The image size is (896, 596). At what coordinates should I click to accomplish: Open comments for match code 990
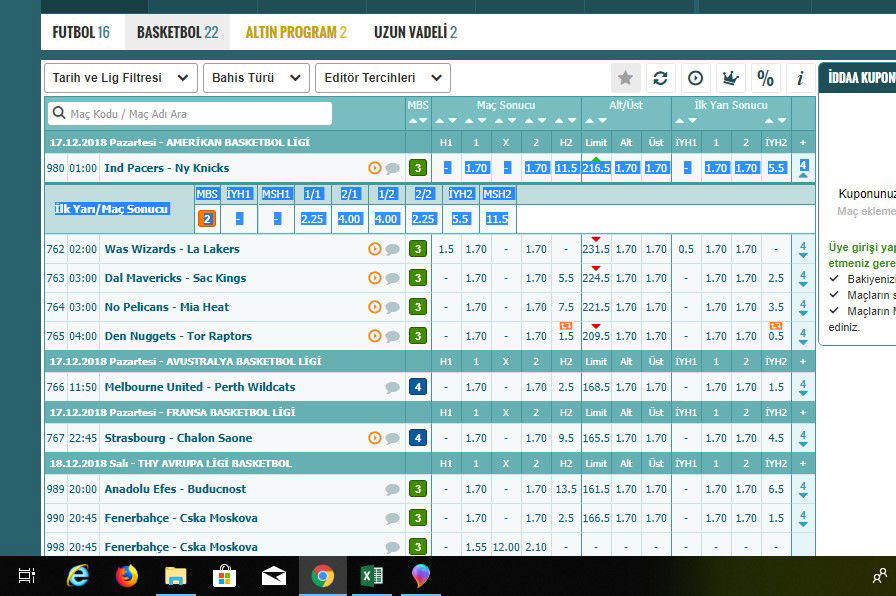[392, 518]
